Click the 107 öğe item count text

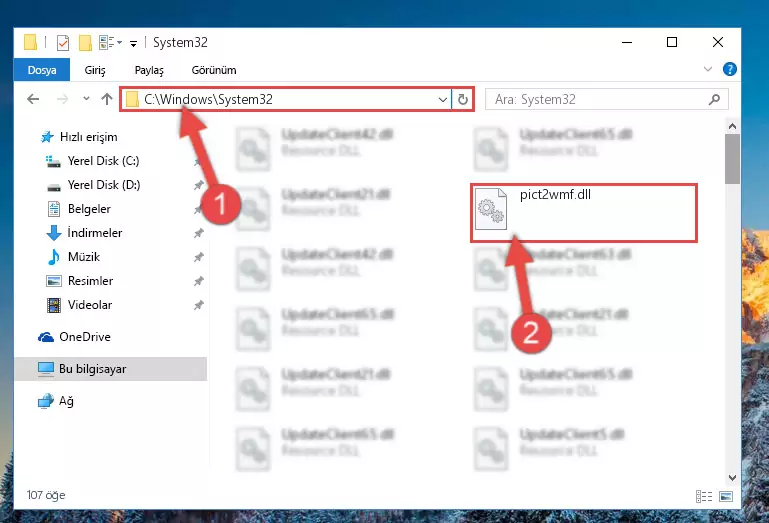click(x=46, y=495)
